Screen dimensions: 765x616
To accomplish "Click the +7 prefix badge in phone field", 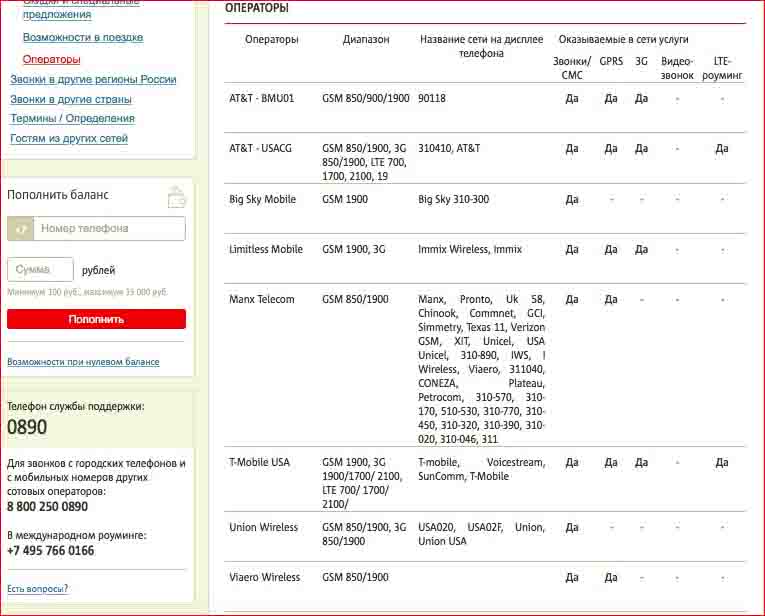I will [21, 229].
